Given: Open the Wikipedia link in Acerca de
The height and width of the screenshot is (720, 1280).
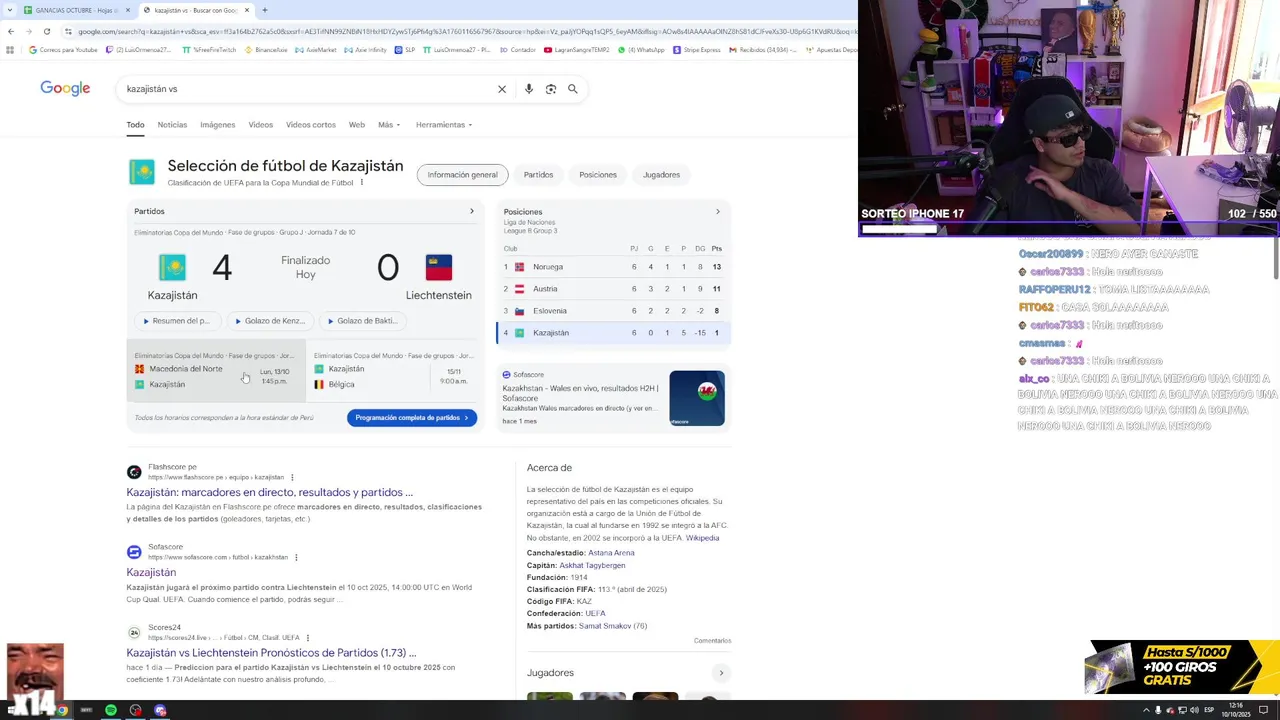Looking at the screenshot, I should point(702,538).
